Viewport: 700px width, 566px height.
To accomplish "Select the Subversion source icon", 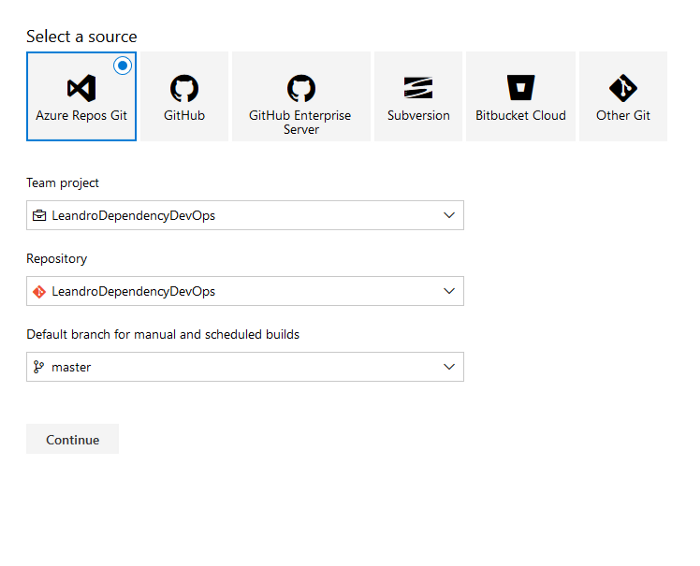I will 418,87.
